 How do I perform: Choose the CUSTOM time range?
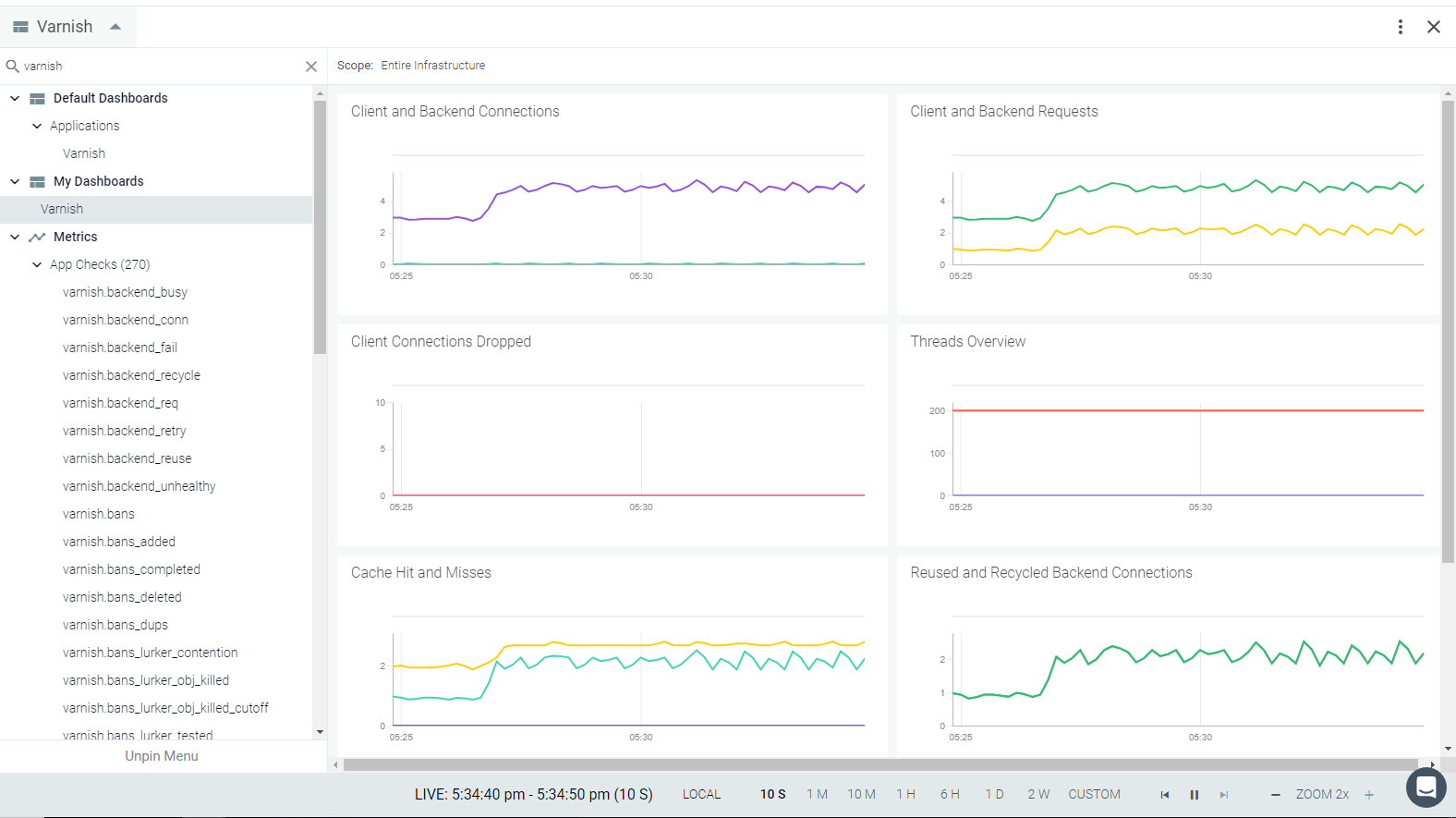pos(1095,795)
